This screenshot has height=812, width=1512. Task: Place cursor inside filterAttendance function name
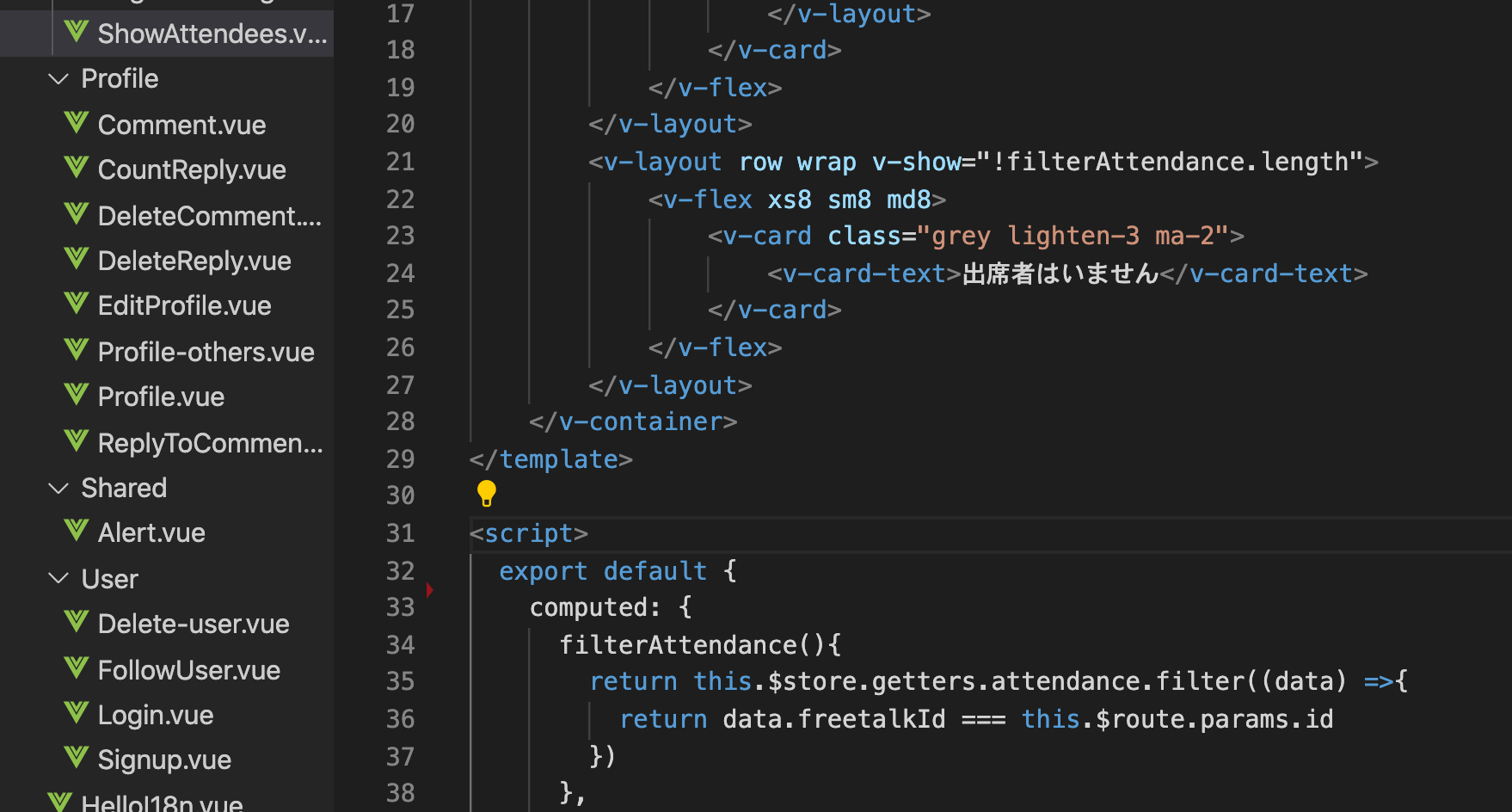pos(675,644)
